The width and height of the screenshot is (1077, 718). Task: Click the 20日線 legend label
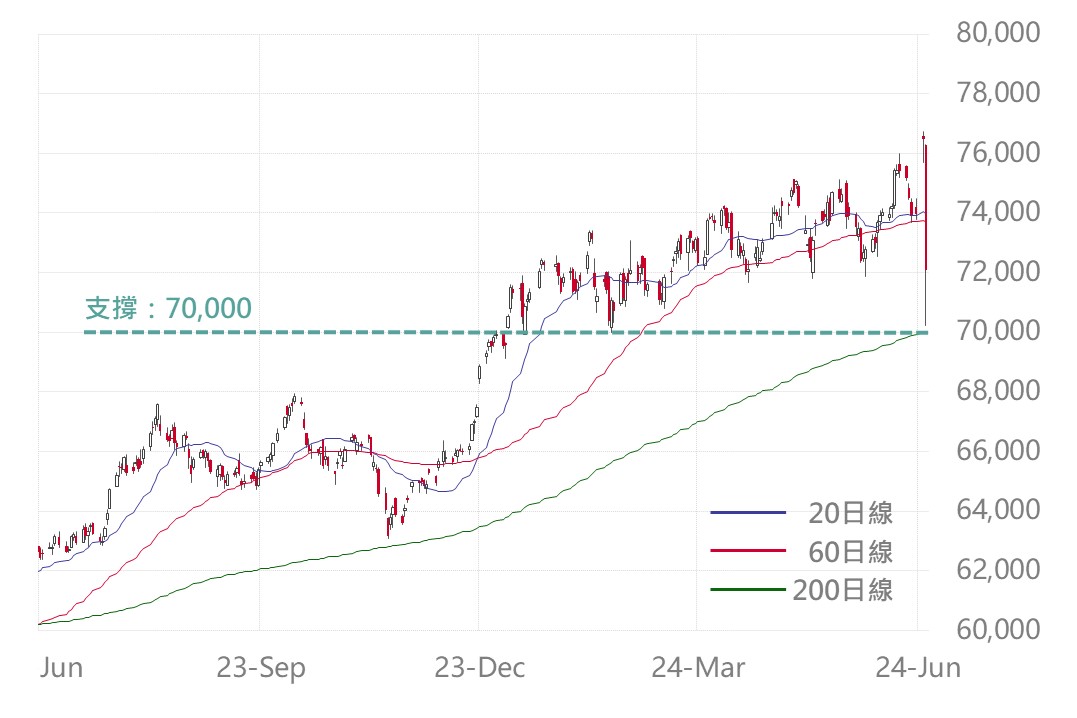click(850, 514)
